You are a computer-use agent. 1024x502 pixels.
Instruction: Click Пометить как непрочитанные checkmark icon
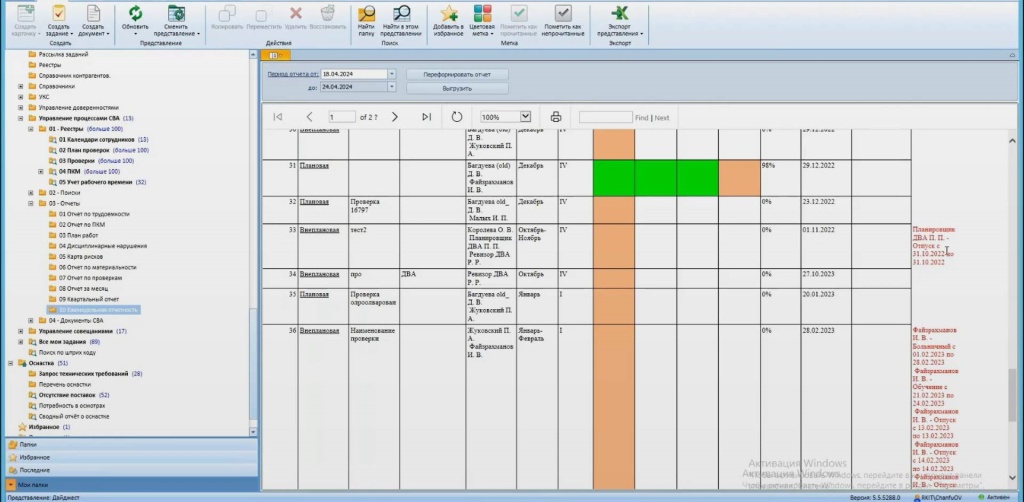(560, 13)
